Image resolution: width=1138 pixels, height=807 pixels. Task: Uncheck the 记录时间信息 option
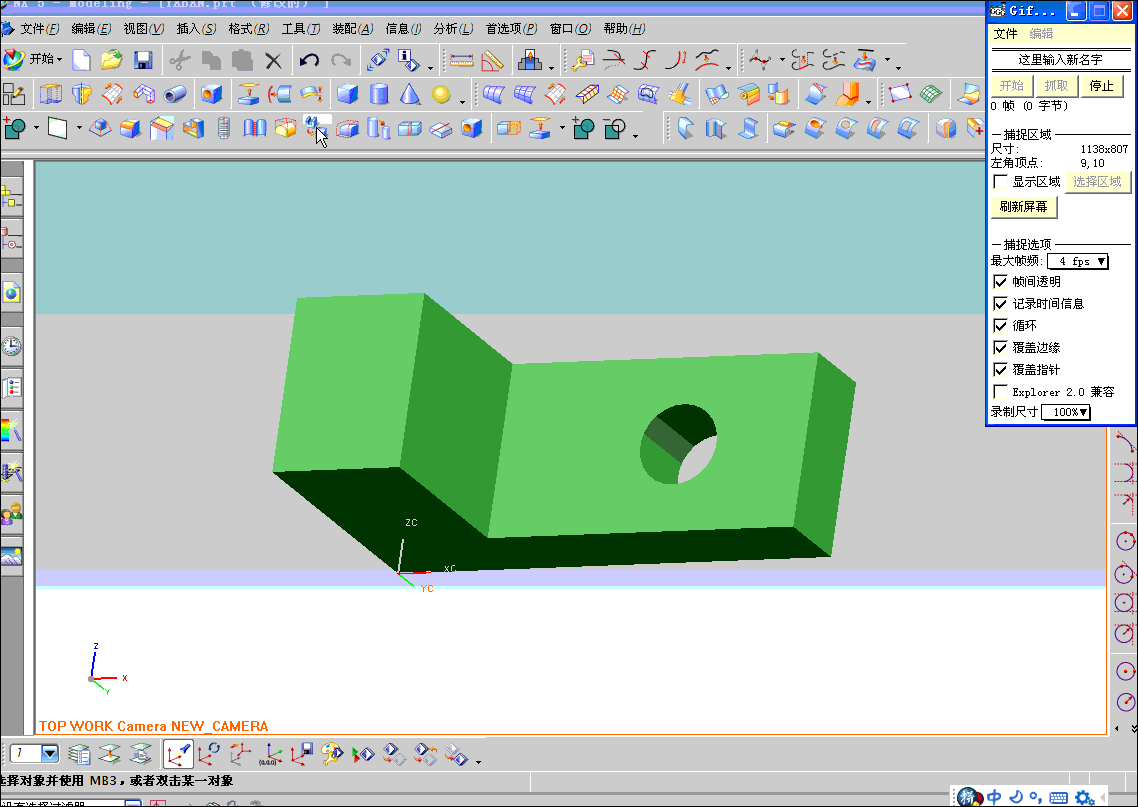coord(1000,303)
